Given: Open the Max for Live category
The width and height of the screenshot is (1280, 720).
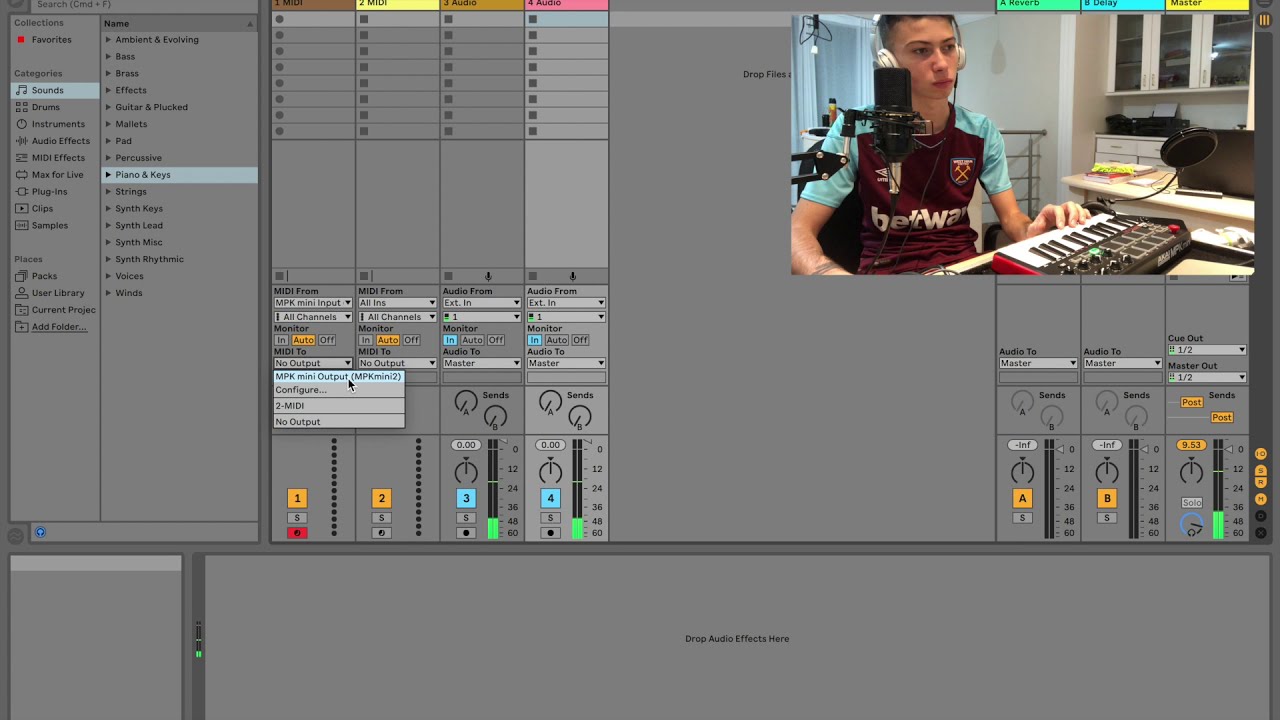Looking at the screenshot, I should [x=55, y=175].
